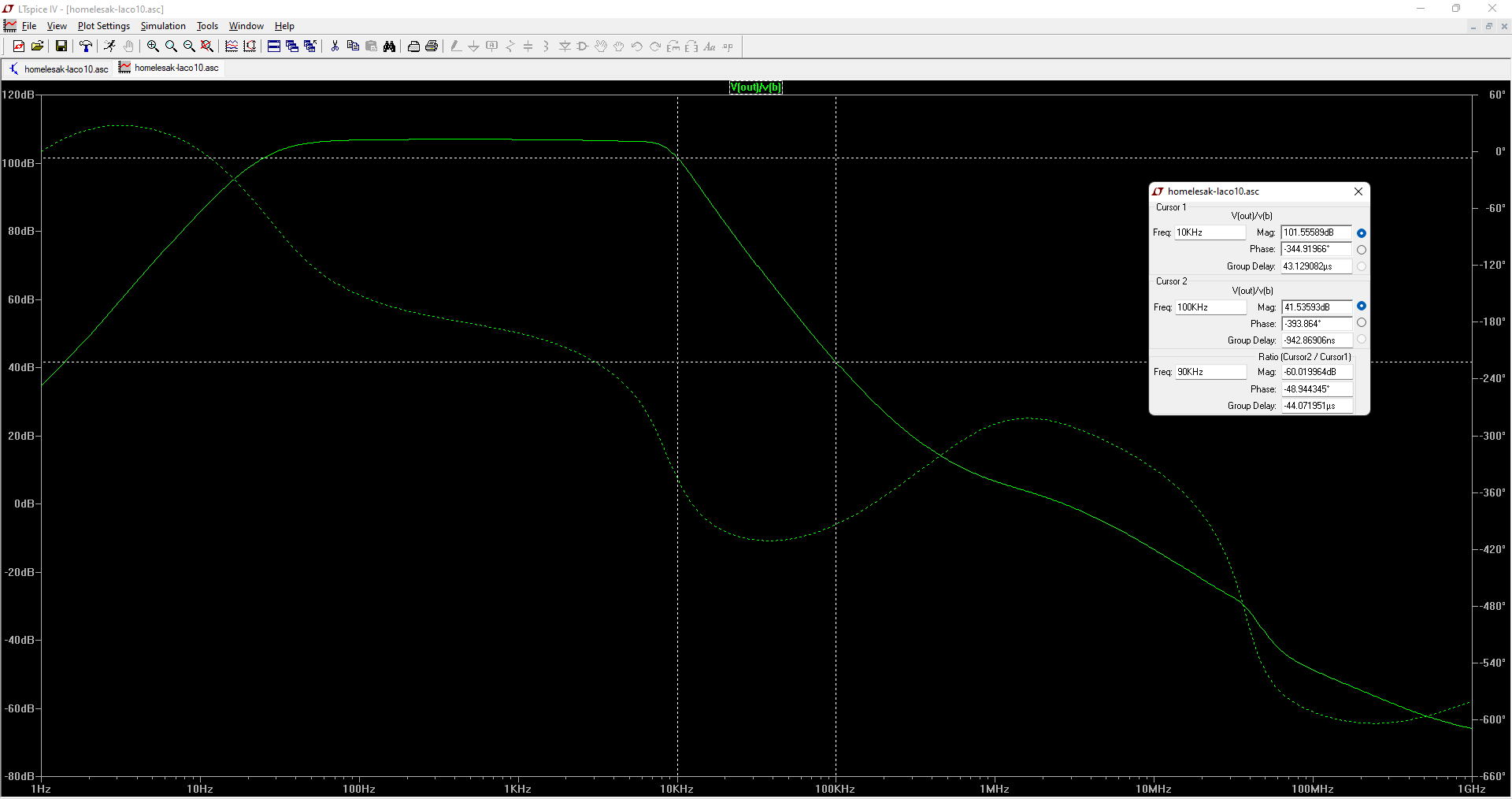The width and height of the screenshot is (1512, 799).
Task: Select Cursor 2 Mag radio button
Action: tap(1362, 306)
